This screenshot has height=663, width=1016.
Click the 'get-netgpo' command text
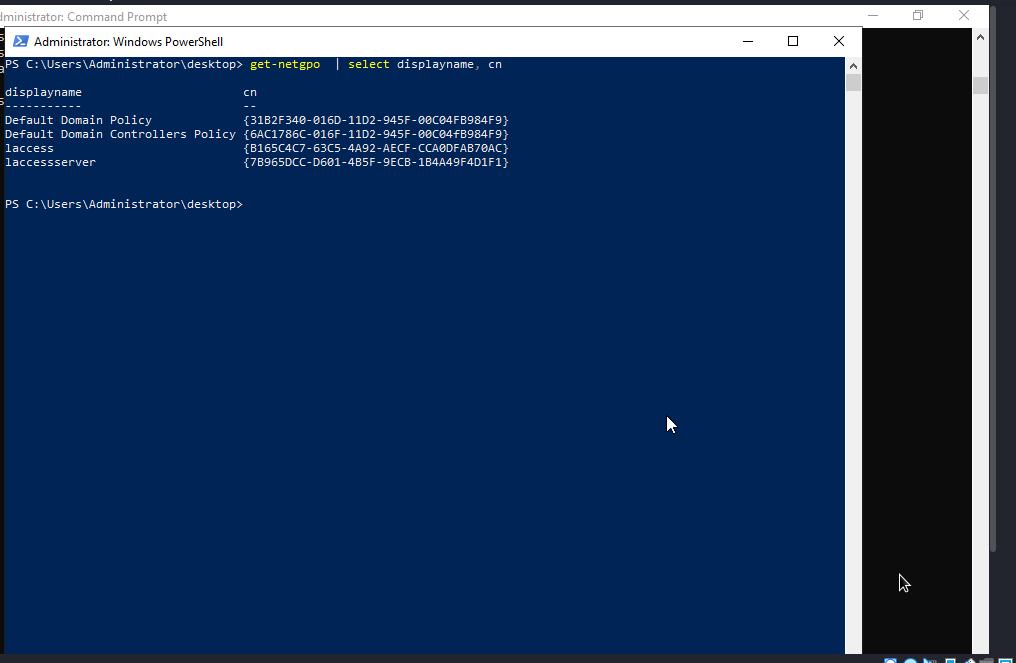[x=285, y=64]
